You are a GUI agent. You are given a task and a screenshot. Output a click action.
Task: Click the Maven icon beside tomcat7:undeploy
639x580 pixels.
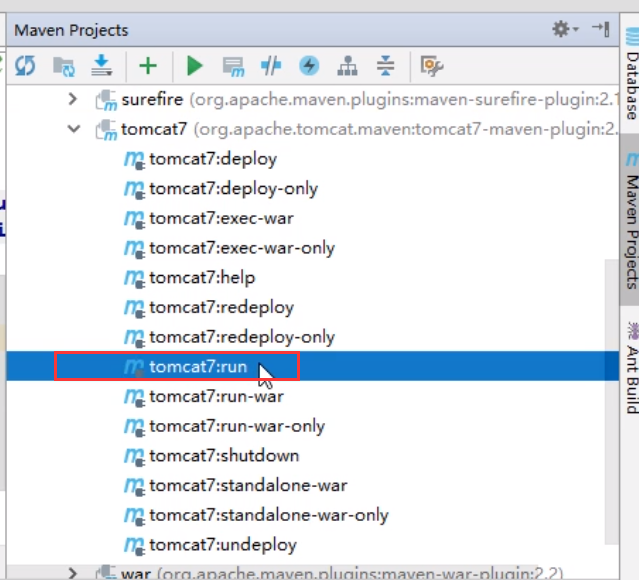tap(134, 546)
